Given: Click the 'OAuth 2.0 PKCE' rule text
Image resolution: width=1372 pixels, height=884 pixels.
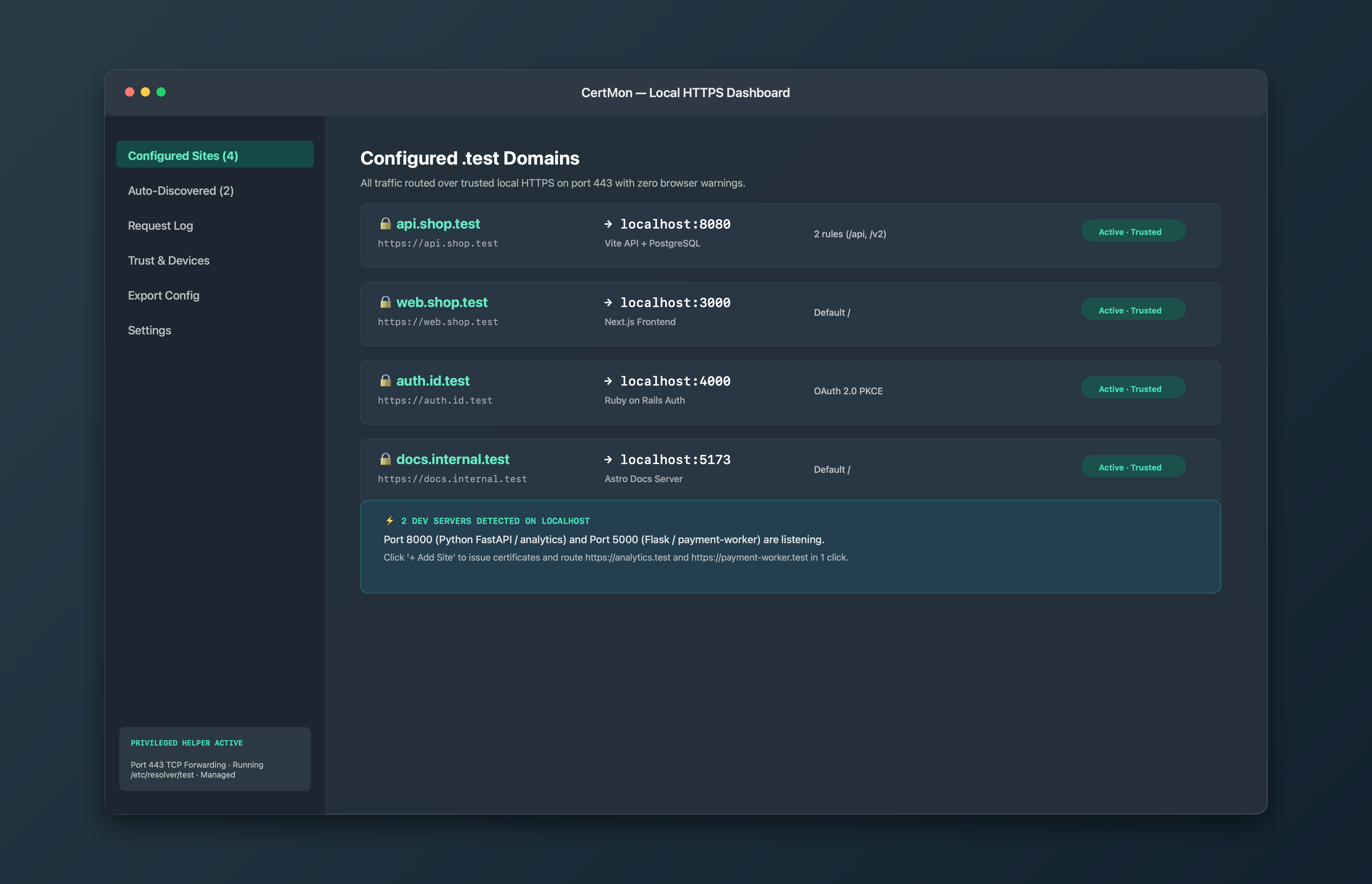Looking at the screenshot, I should click(x=848, y=391).
